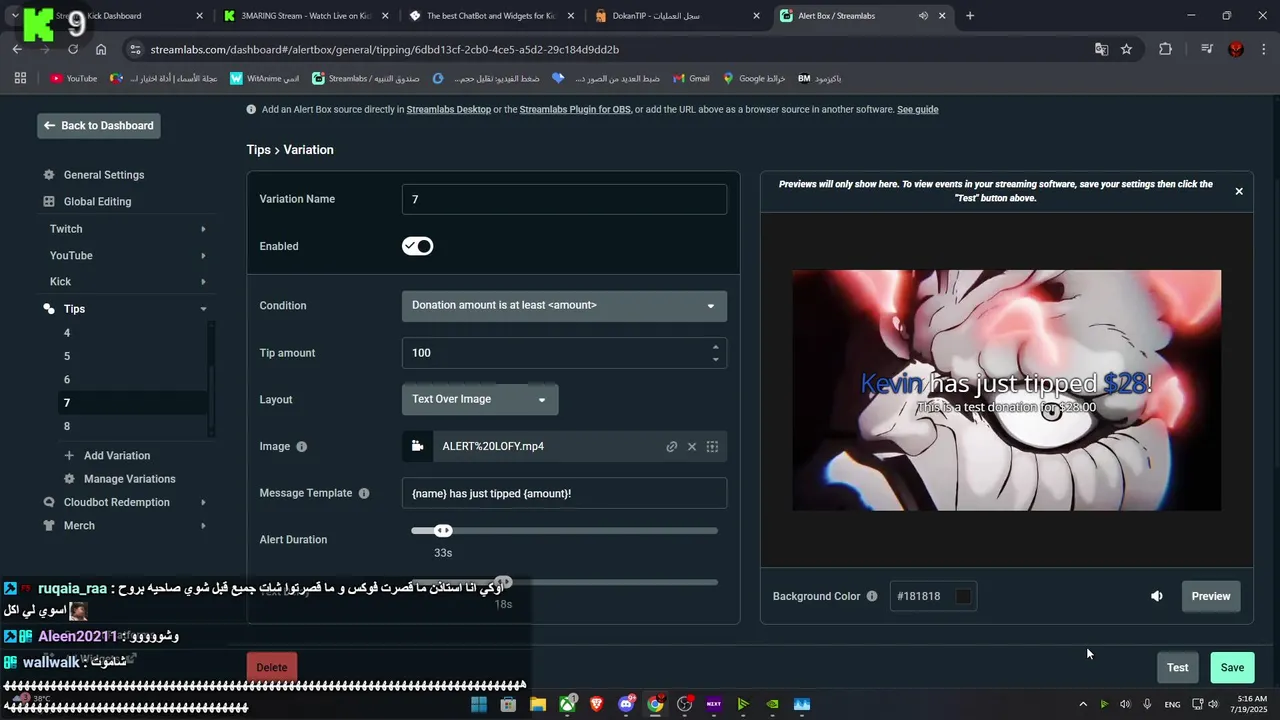This screenshot has height=720, width=1280.
Task: Mute the preview sound
Action: 1157,596
